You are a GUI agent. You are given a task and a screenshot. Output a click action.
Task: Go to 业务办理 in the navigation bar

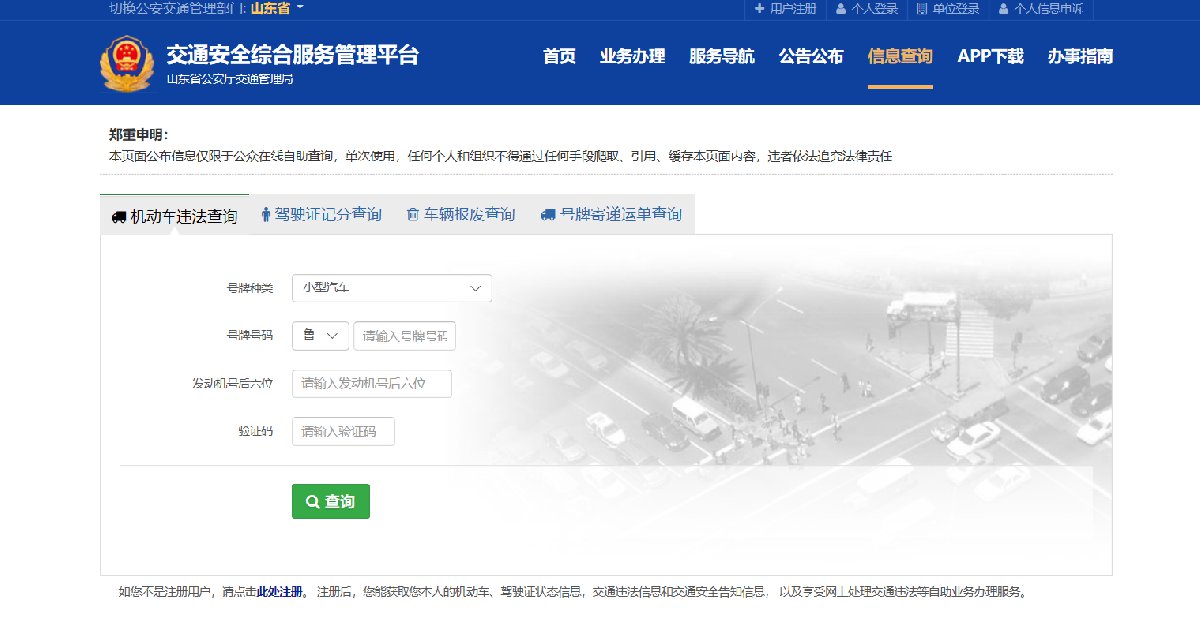click(x=632, y=56)
